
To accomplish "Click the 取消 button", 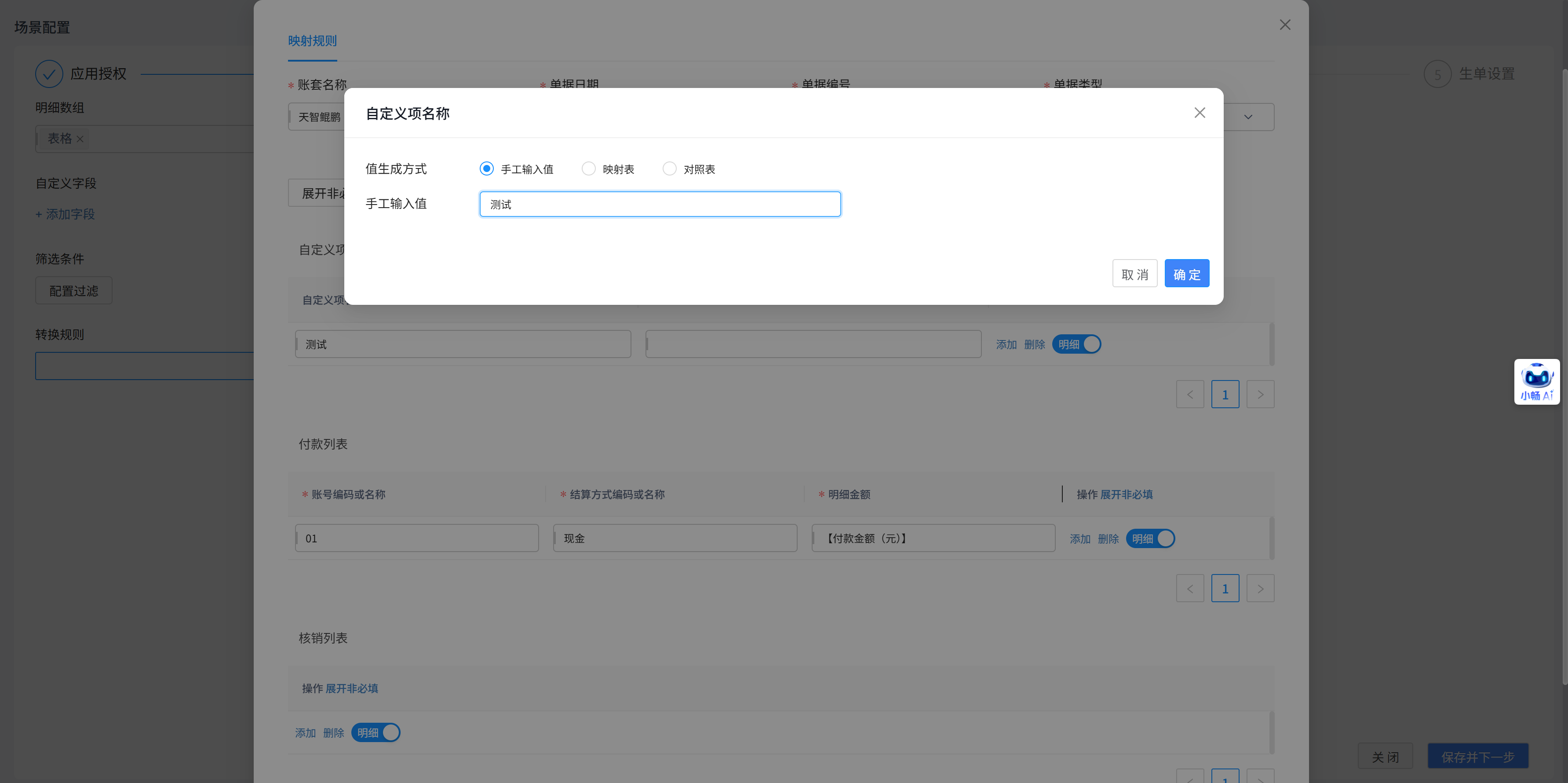I will 1134,273.
